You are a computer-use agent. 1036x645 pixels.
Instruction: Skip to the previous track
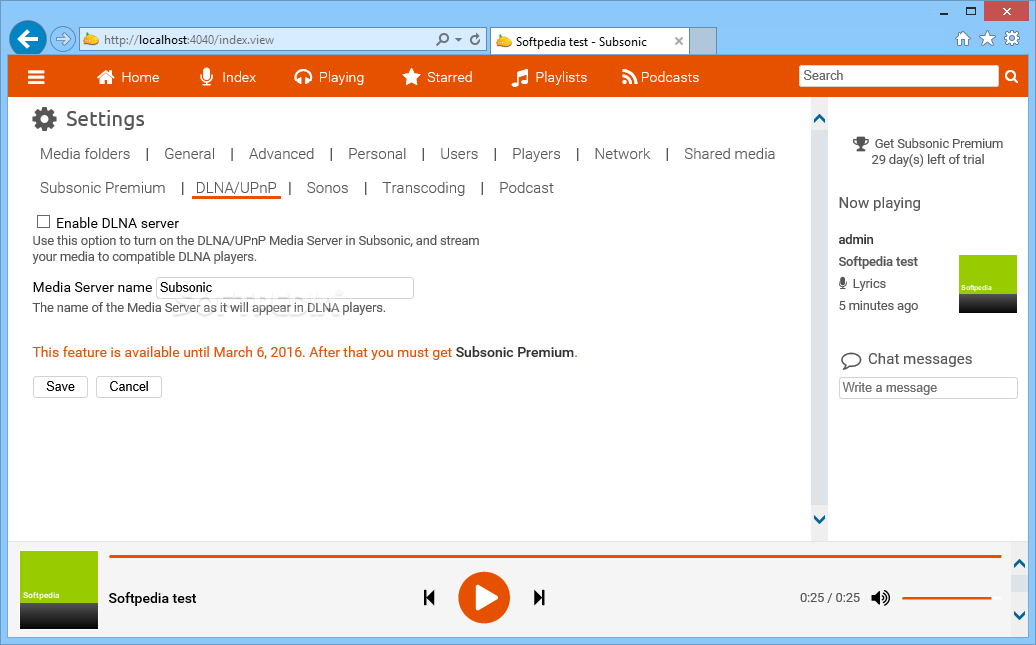(429, 598)
